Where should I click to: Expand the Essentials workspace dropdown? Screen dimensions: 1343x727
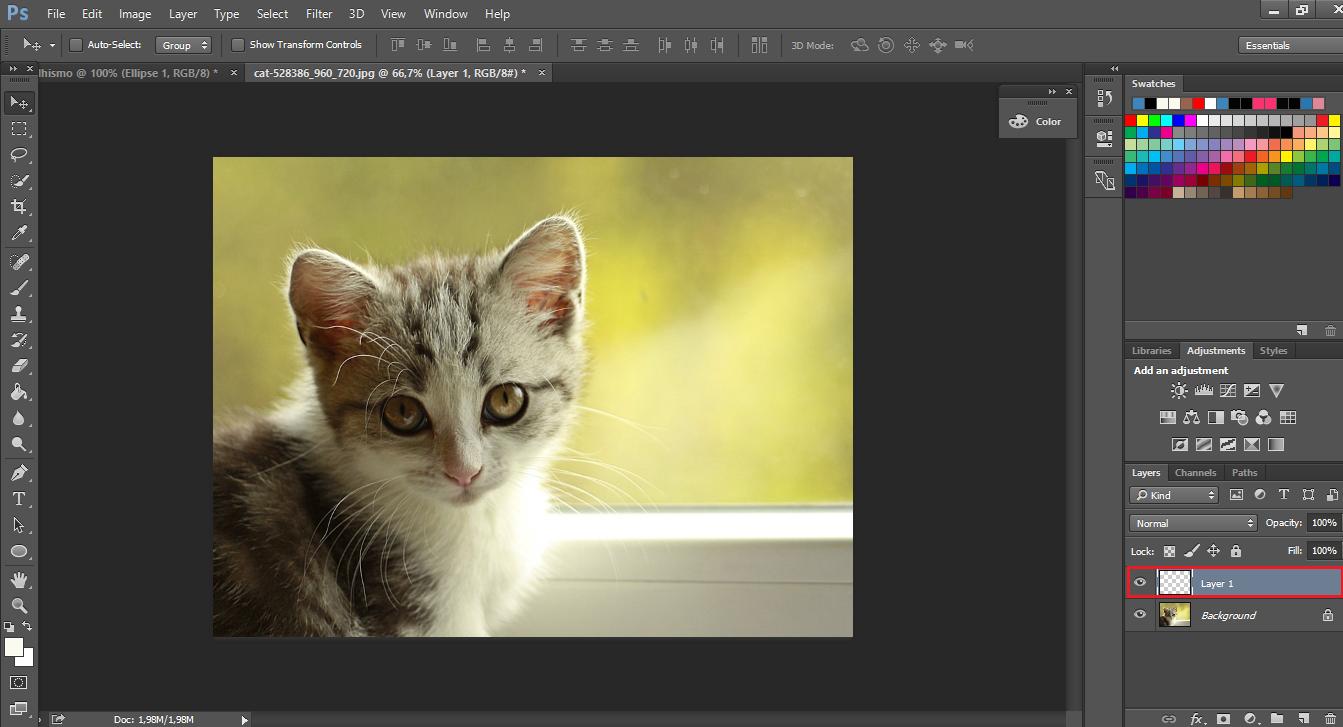[x=1285, y=45]
